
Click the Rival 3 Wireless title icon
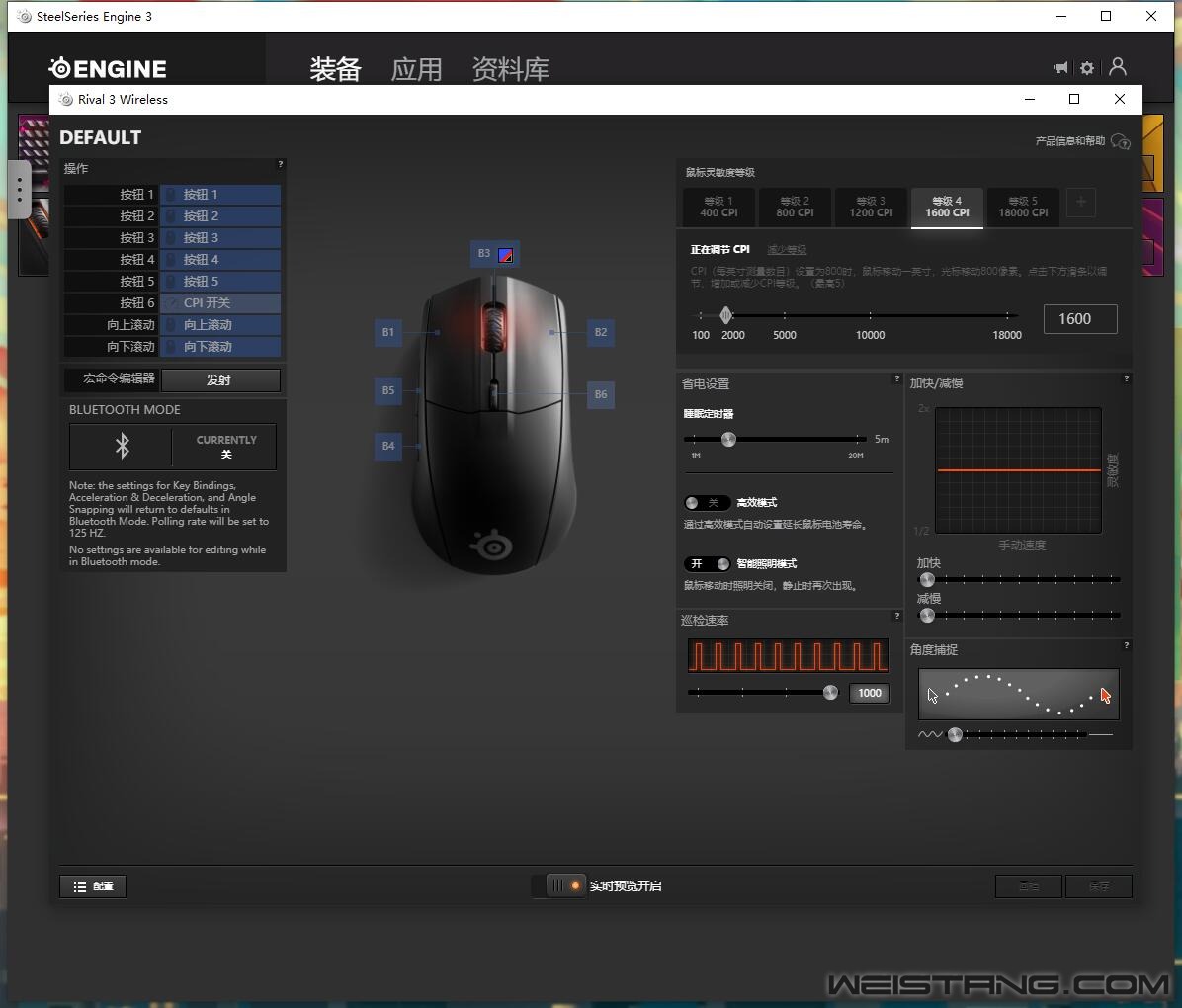point(66,100)
